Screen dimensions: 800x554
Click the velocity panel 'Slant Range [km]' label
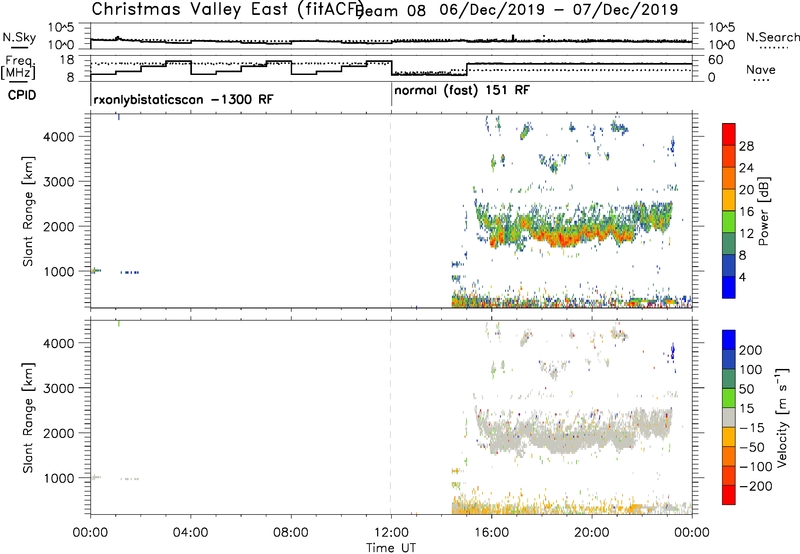click(x=28, y=418)
